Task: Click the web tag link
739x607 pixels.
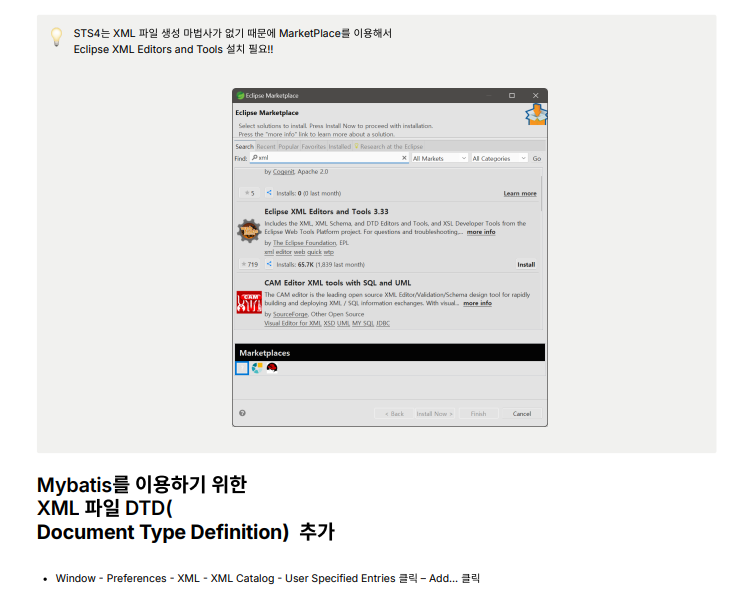Action: pyautogui.click(x=300, y=252)
